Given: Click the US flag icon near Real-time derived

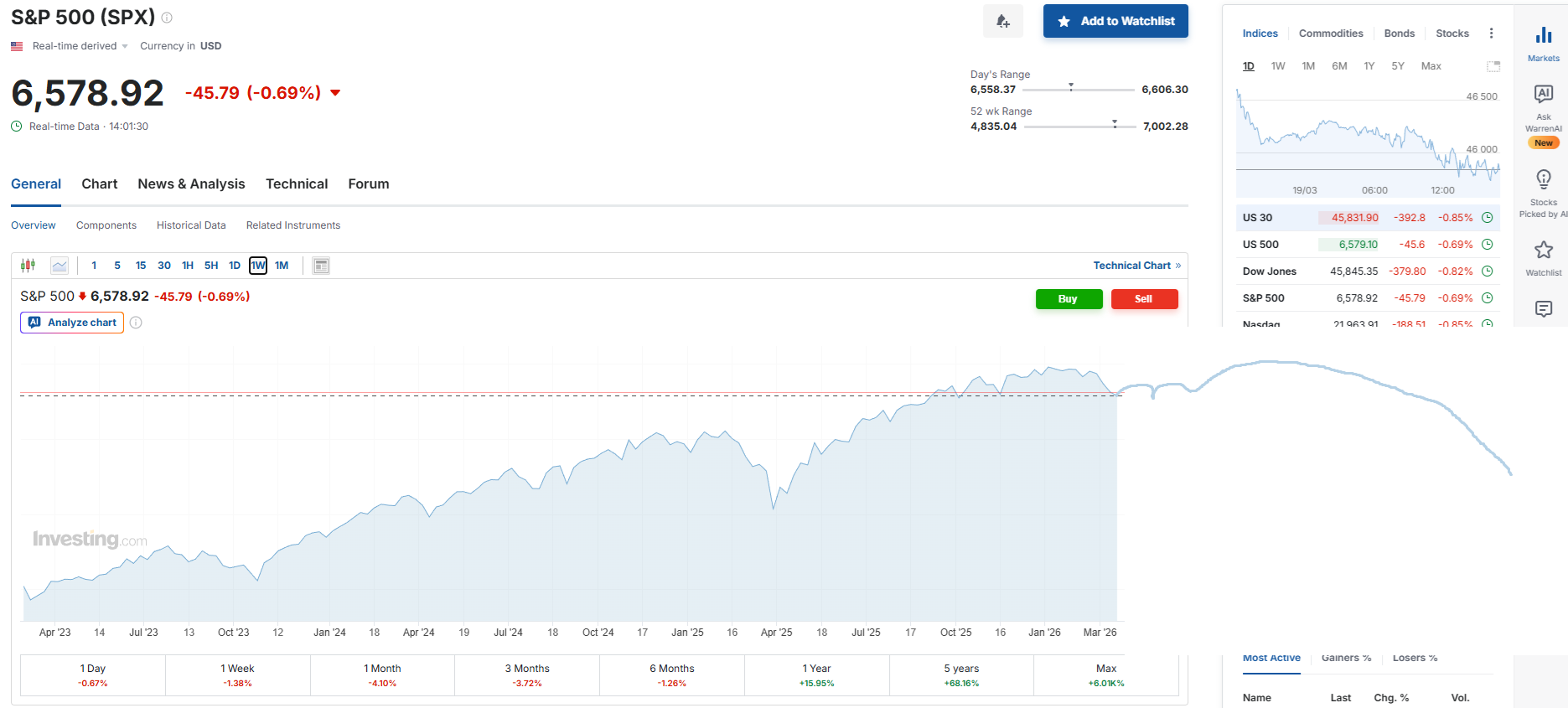Looking at the screenshot, I should click(17, 46).
